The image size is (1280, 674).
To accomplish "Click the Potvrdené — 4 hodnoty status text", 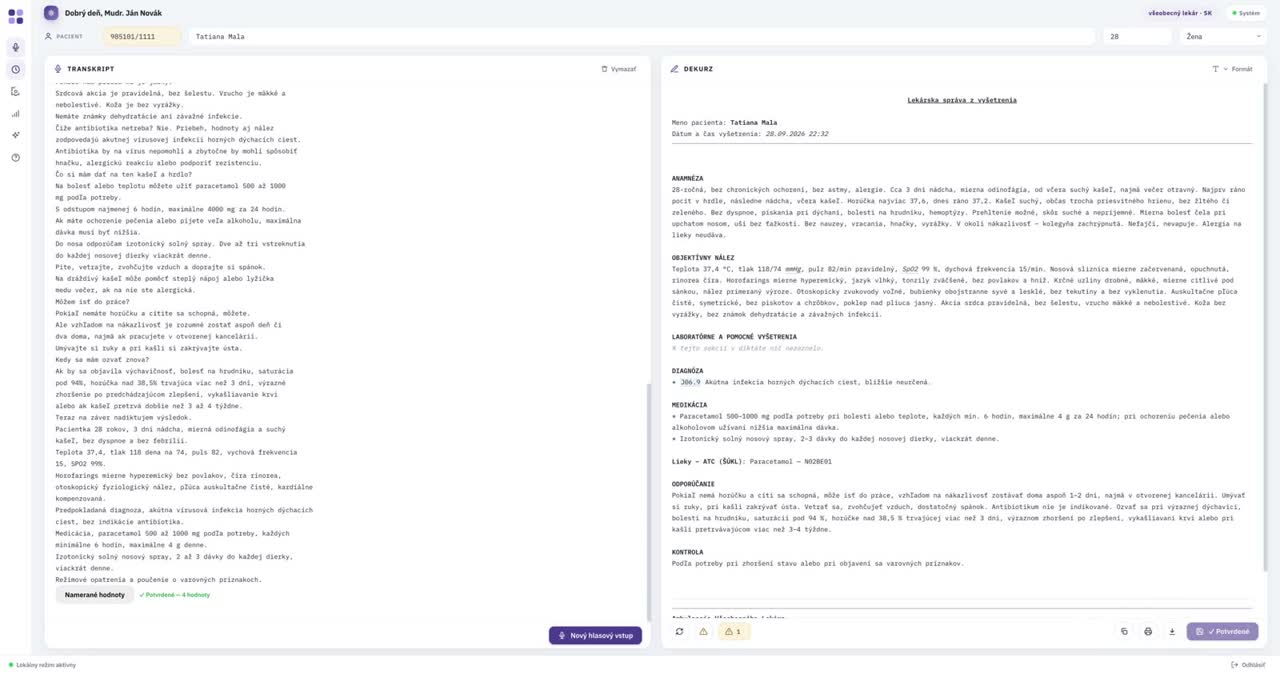I will pyautogui.click(x=175, y=595).
